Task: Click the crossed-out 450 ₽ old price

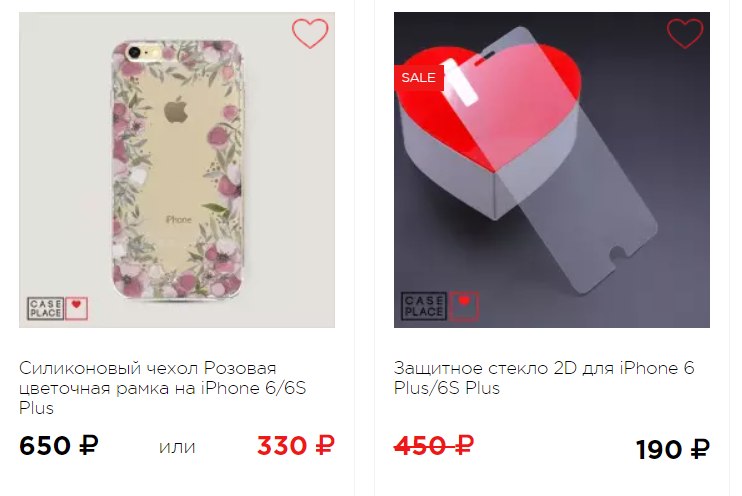Action: (x=433, y=445)
